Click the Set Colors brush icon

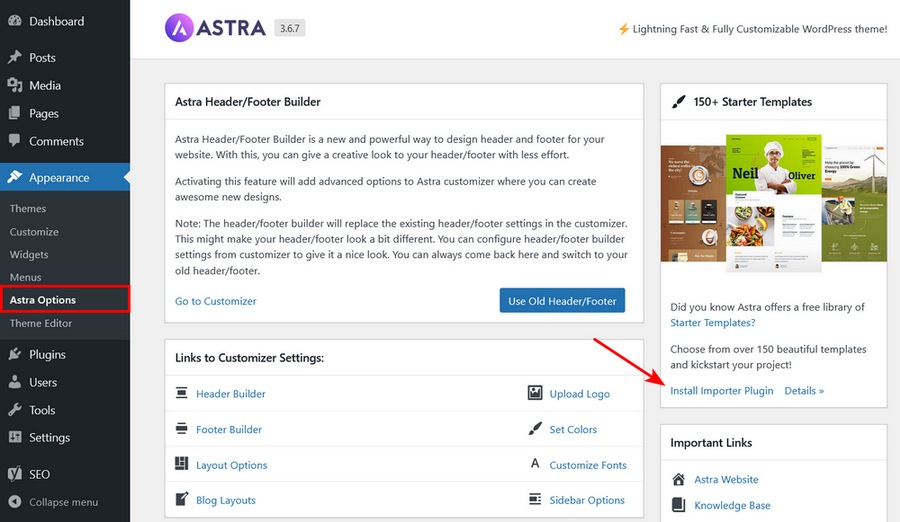click(x=535, y=429)
